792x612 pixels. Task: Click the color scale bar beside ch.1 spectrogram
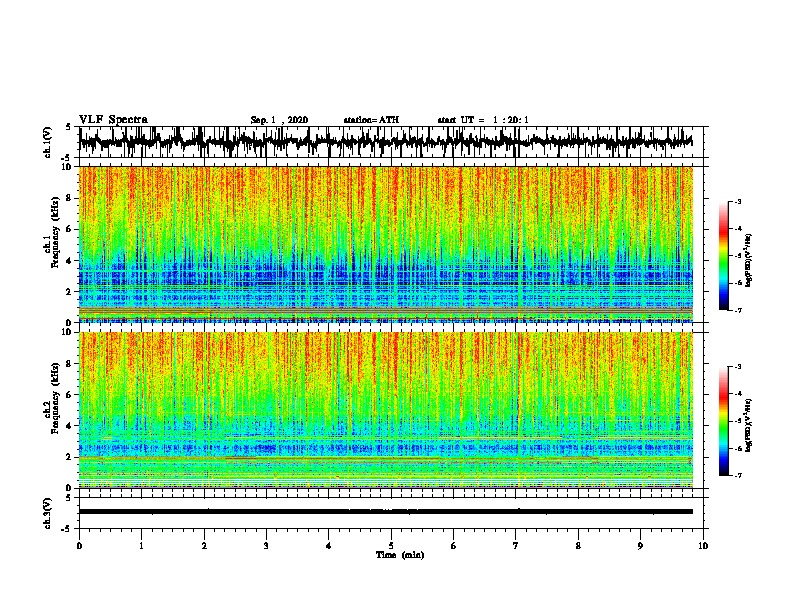click(x=723, y=256)
